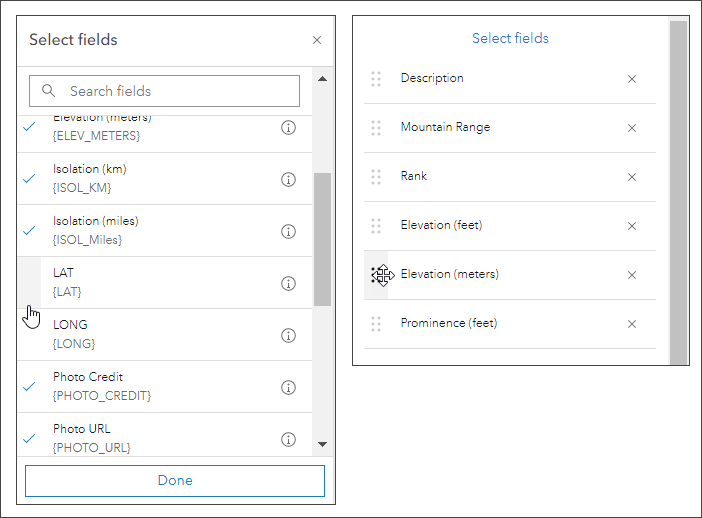Click the right panel vertical scrollbar
This screenshot has height=518, width=702.
pos(678,190)
